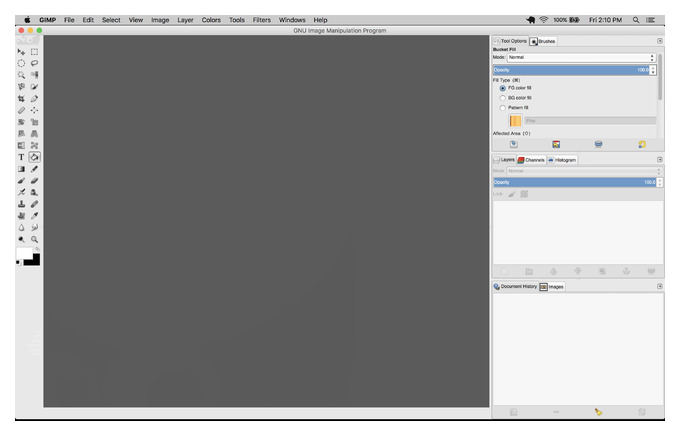Click the Bucket Fill Opacity slider
Viewport: 680px width, 436px height.
click(x=572, y=70)
